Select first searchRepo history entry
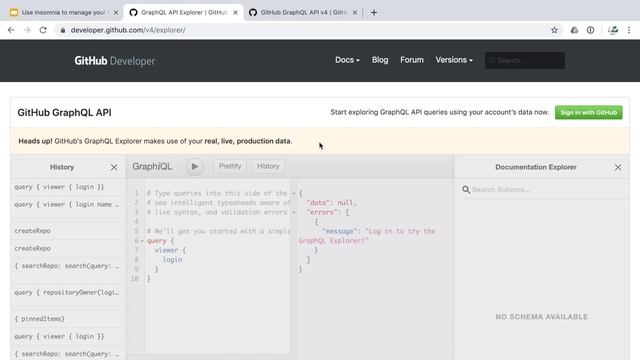640x360 pixels. pos(68,270)
